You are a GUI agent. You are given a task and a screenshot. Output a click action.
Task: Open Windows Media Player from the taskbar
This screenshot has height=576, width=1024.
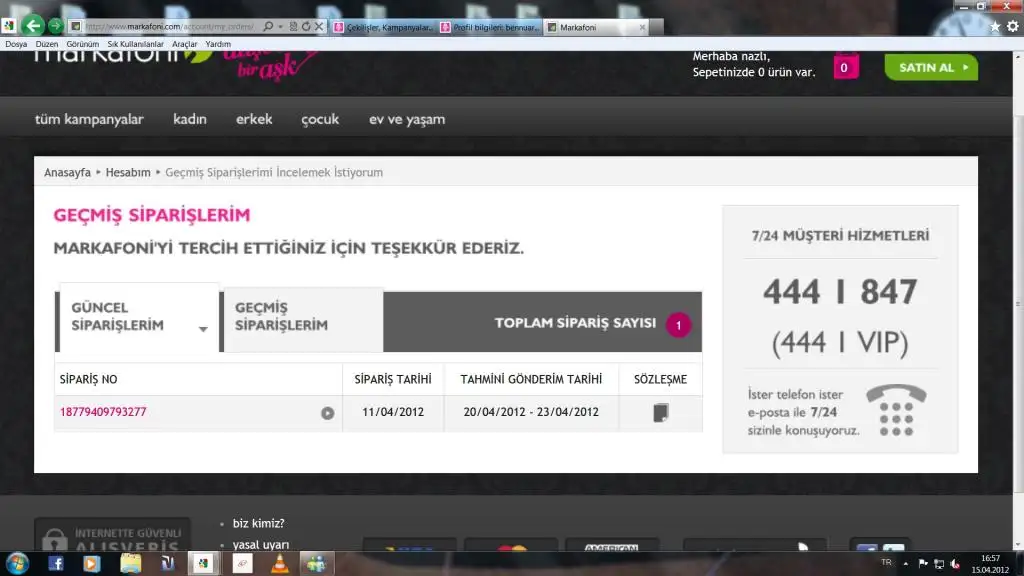(x=91, y=564)
